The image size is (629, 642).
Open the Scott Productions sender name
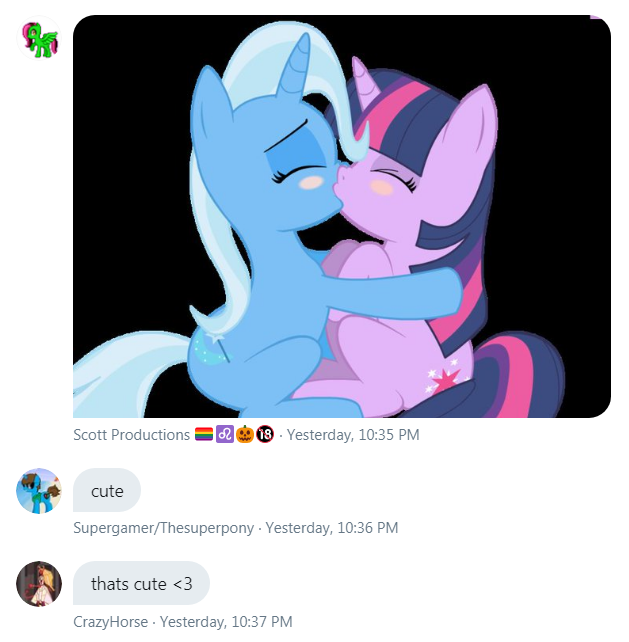(131, 435)
